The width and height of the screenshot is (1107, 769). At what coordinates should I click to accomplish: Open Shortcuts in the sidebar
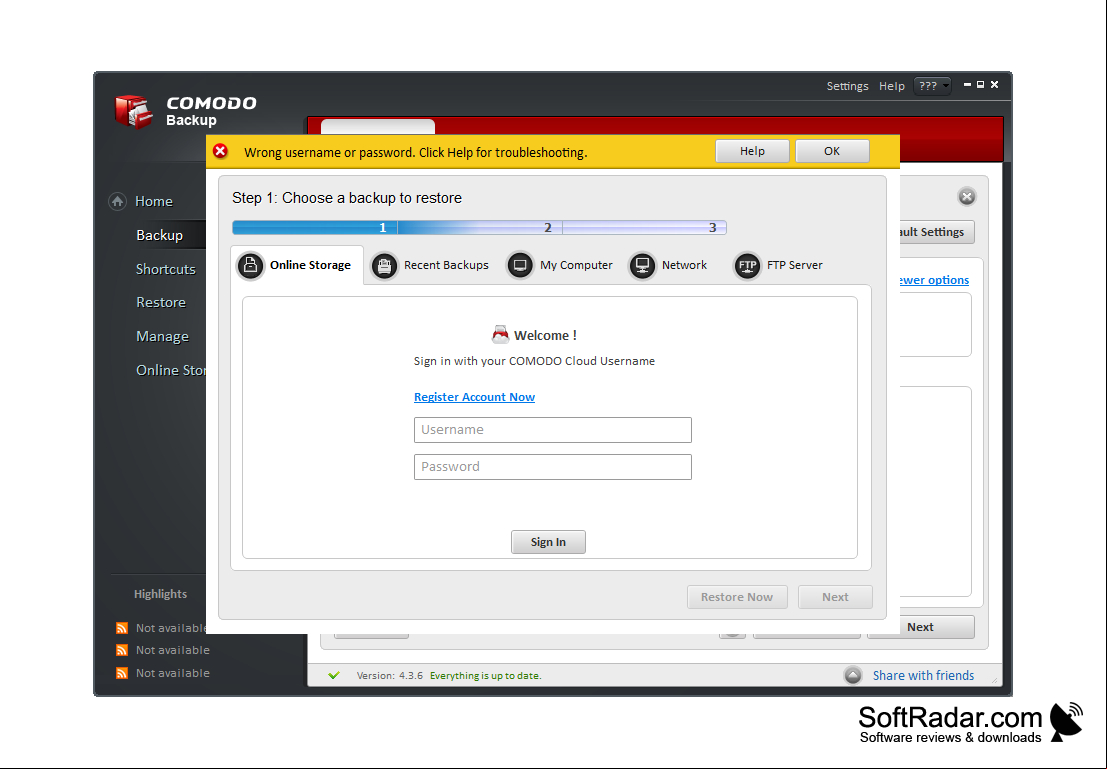(166, 269)
